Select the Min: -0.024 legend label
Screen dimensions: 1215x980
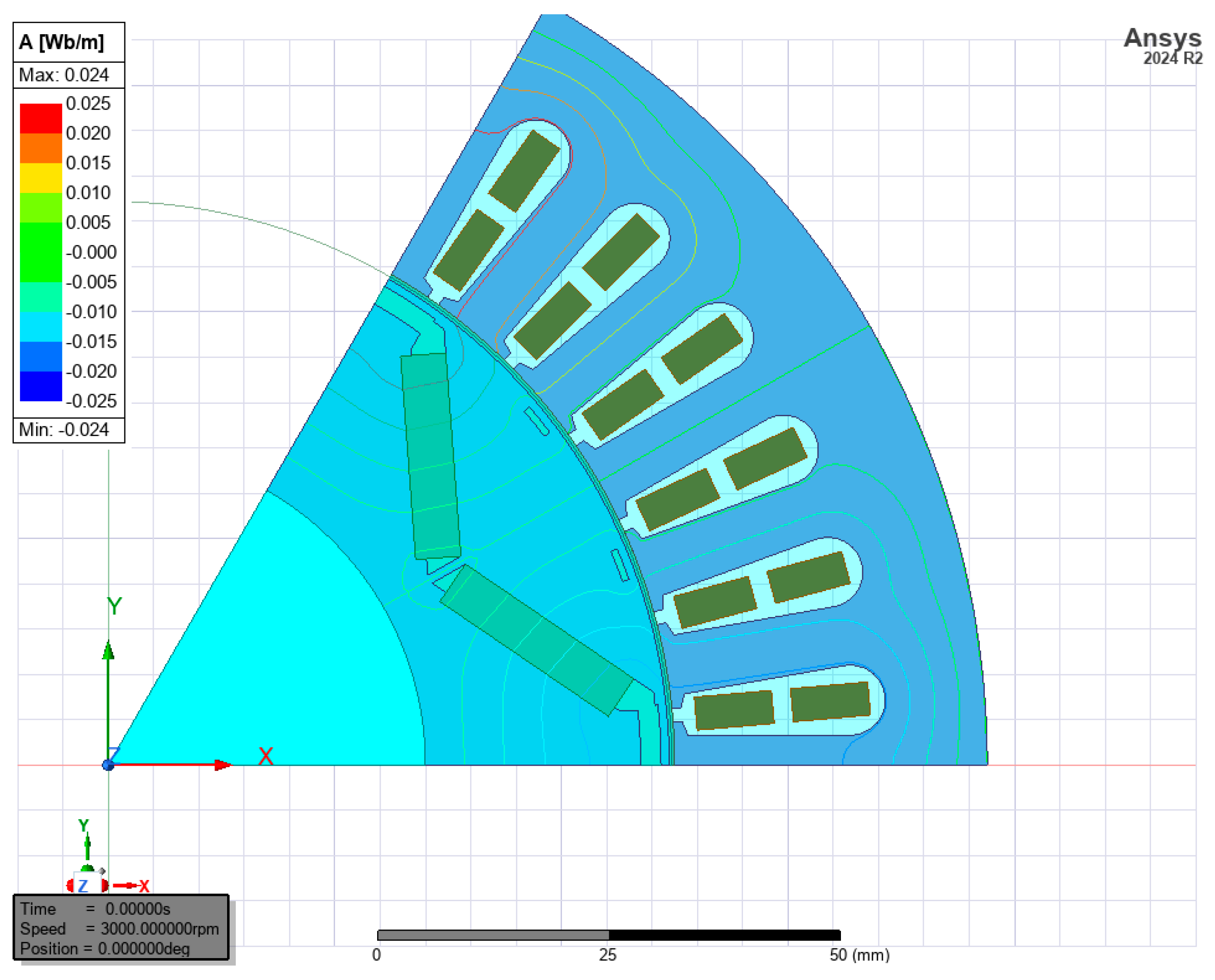(64, 430)
